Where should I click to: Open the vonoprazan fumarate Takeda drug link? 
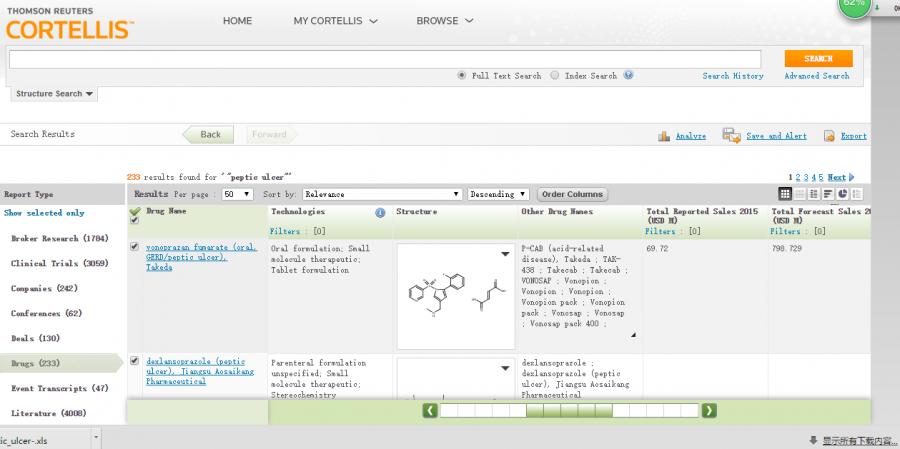(x=201, y=257)
